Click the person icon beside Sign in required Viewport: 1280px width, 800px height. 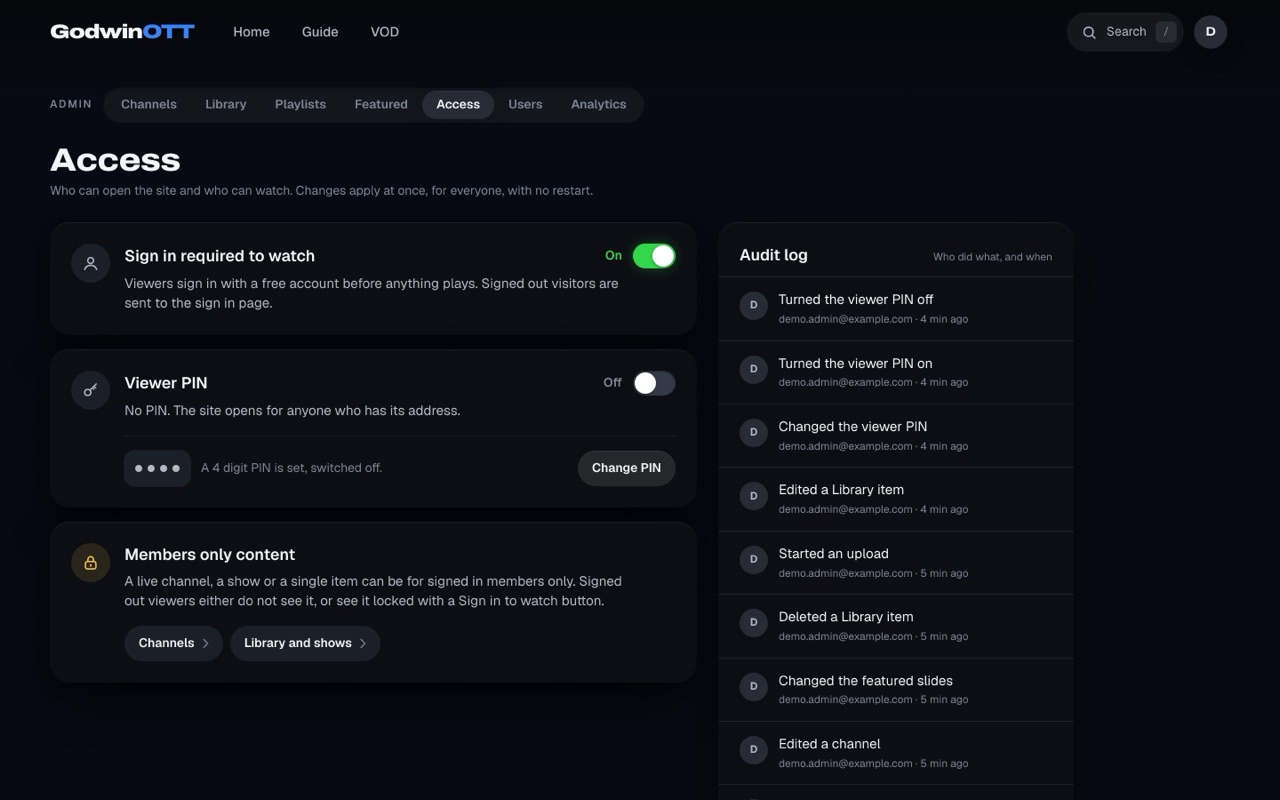(90, 264)
